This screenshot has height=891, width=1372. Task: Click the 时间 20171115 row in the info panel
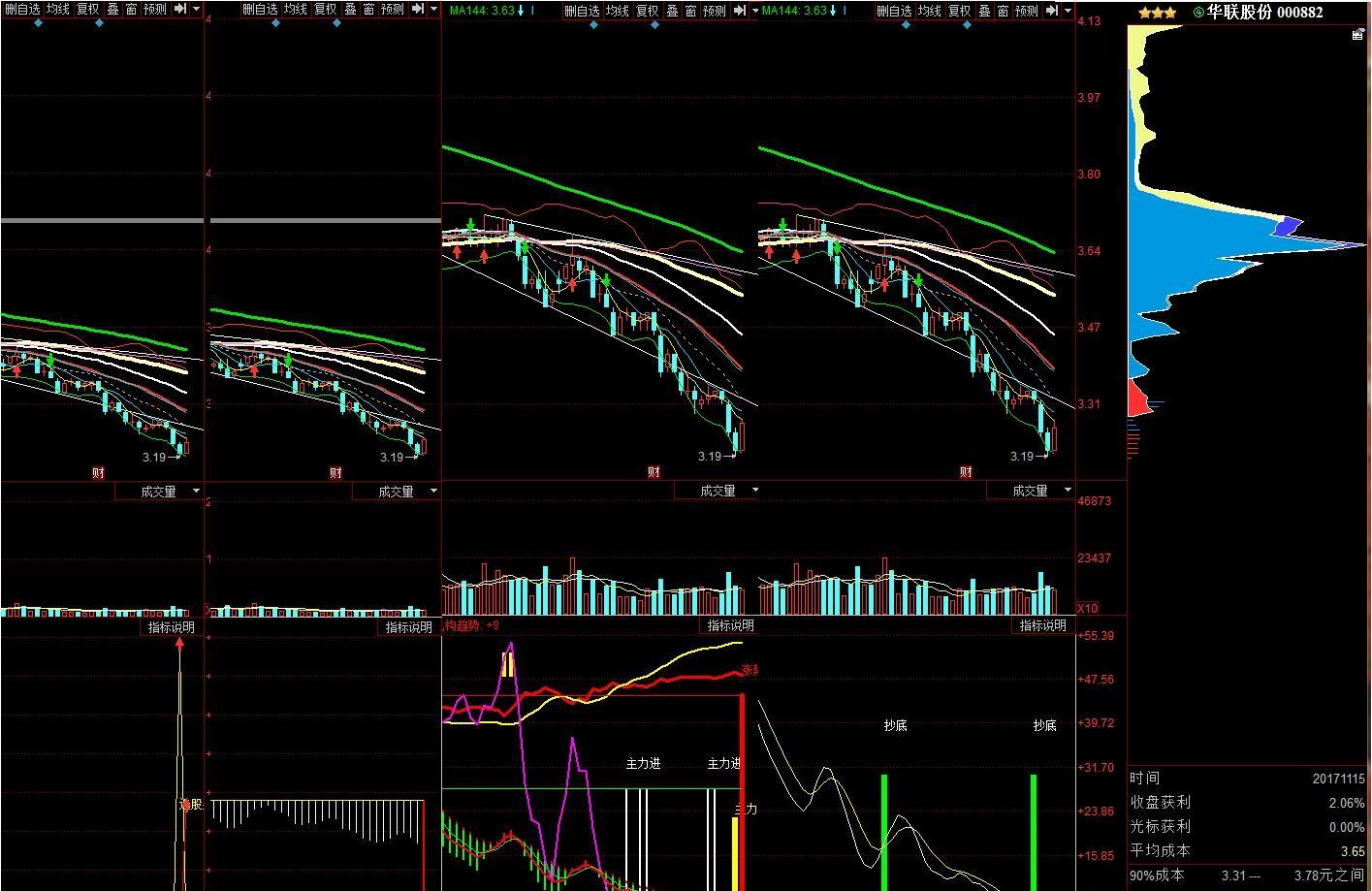tap(1248, 778)
